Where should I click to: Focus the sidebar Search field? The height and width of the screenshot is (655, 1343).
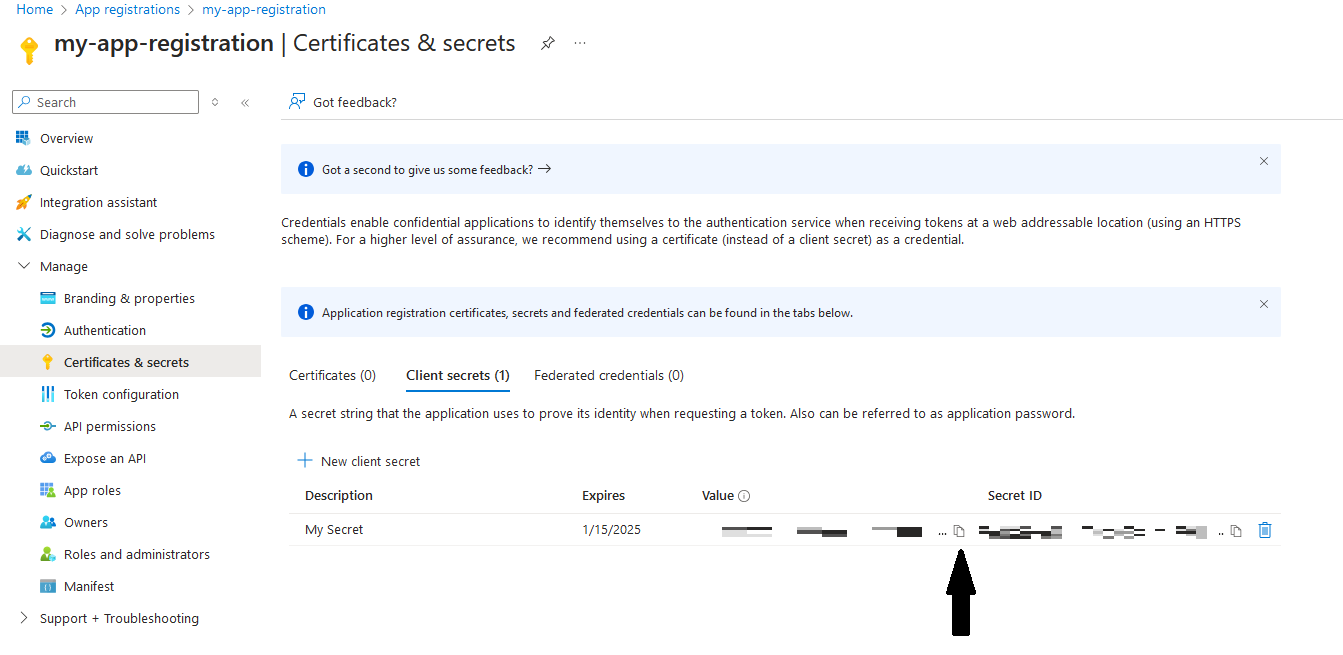click(x=106, y=102)
